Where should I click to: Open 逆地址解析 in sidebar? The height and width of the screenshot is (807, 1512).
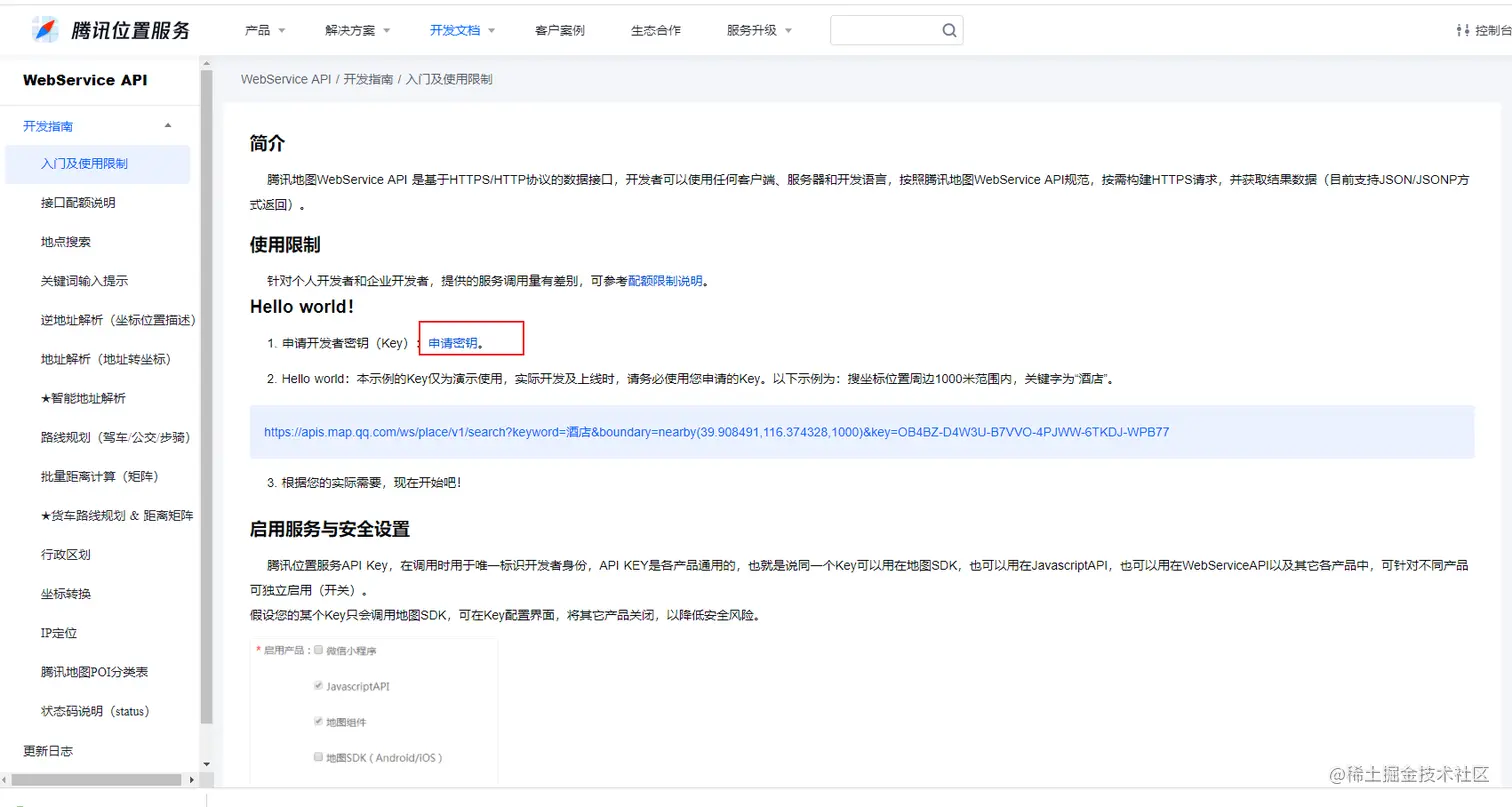tap(118, 320)
